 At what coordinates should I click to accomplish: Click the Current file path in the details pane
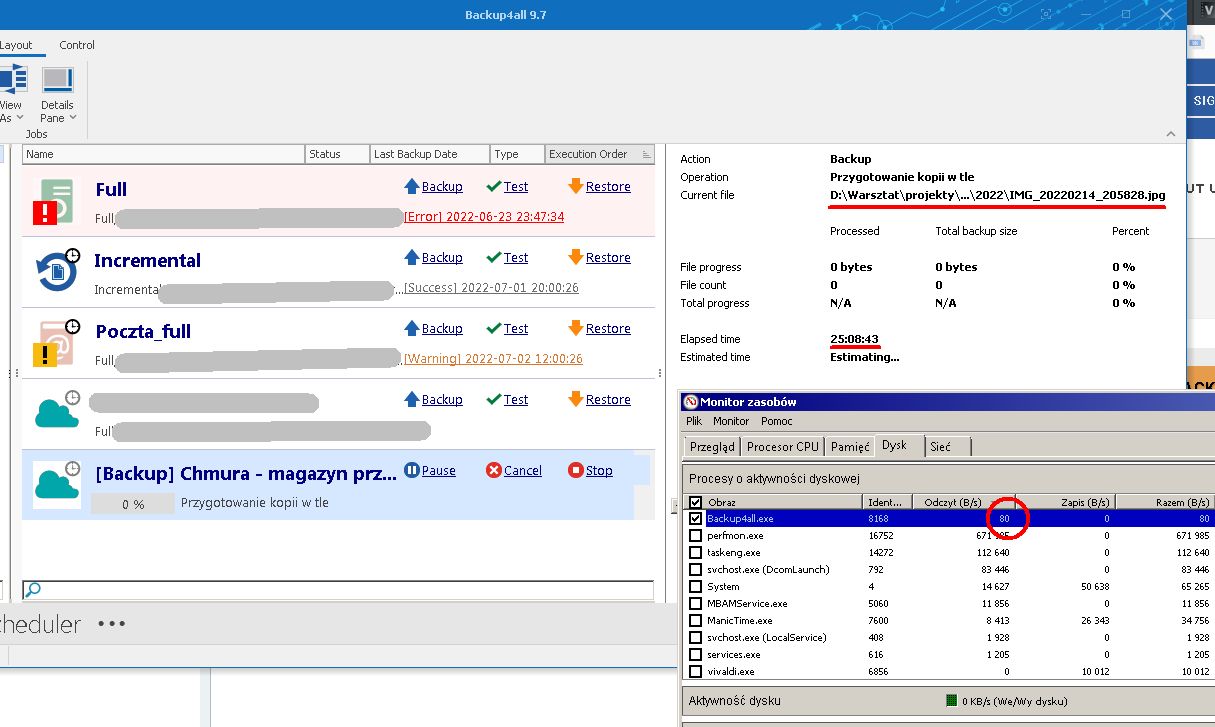click(998, 195)
